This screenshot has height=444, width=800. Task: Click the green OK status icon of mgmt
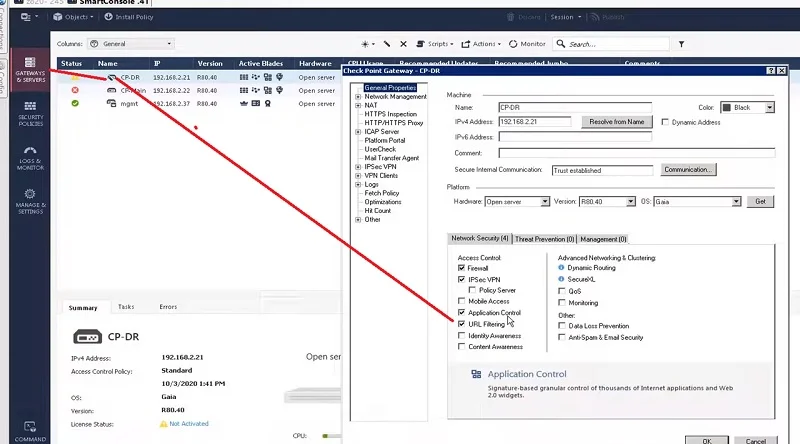click(75, 103)
